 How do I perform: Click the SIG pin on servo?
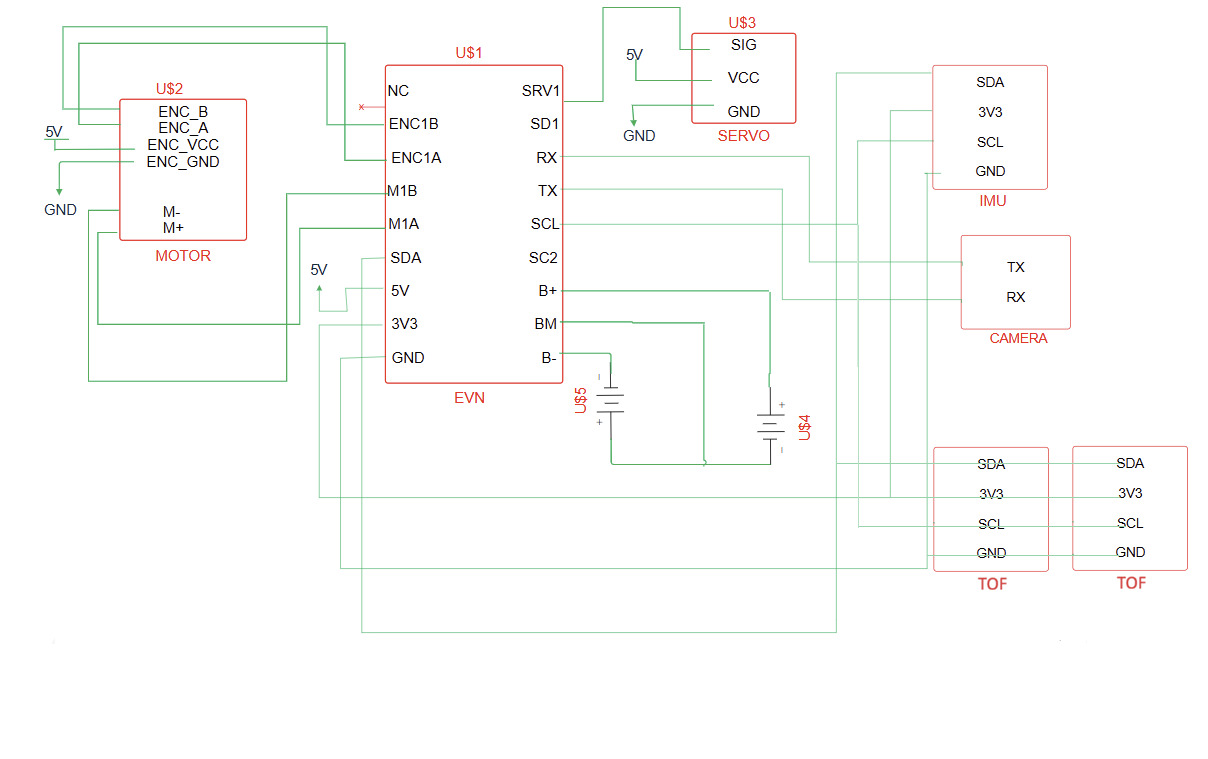point(744,45)
